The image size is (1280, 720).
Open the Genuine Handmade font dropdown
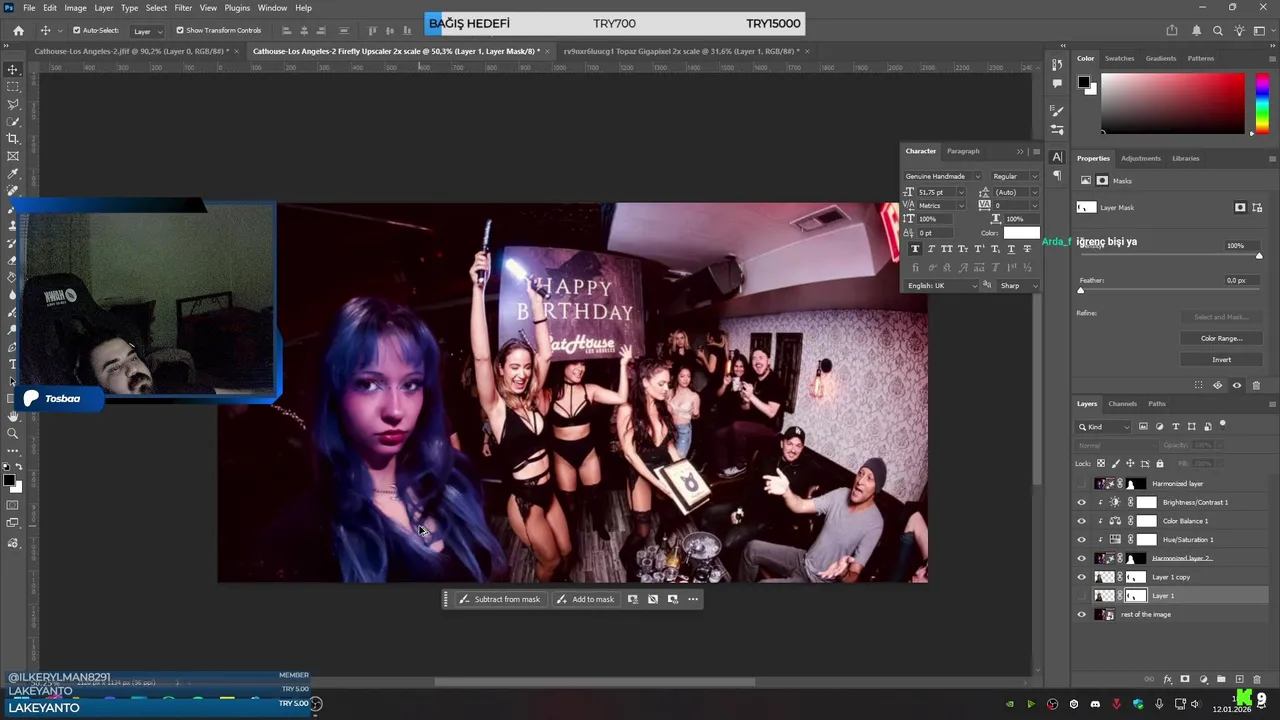(943, 176)
